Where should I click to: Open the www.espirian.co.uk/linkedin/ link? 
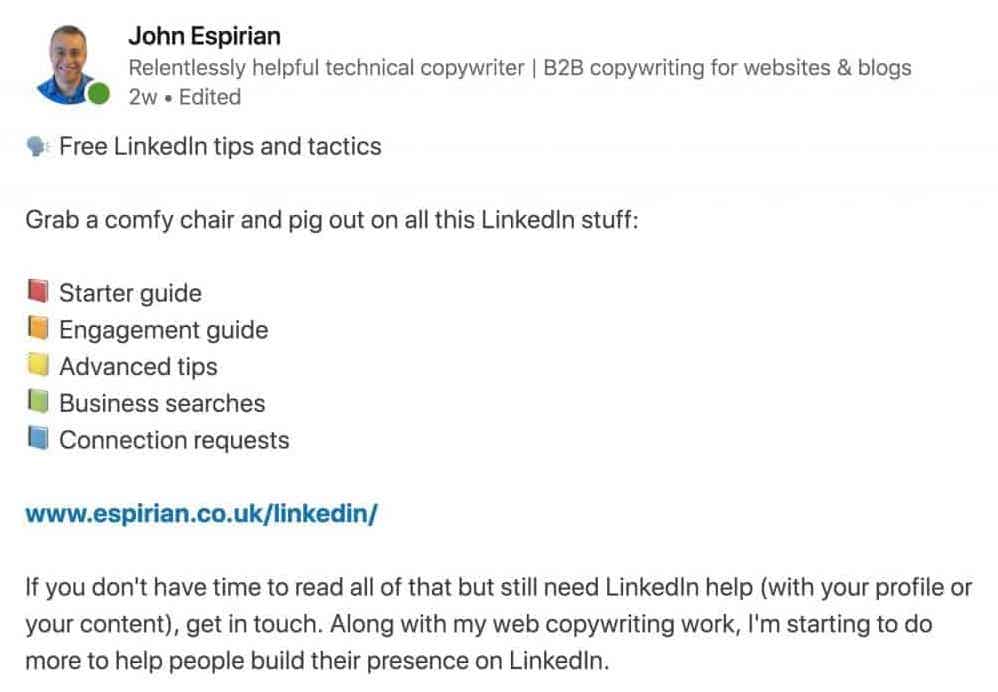[201, 515]
